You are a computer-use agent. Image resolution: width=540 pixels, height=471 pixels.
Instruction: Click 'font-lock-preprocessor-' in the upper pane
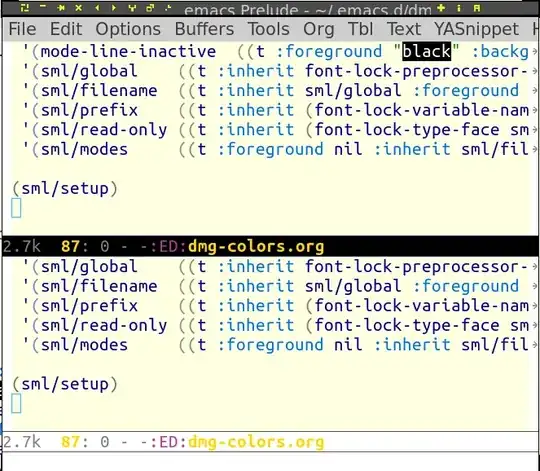[416, 71]
